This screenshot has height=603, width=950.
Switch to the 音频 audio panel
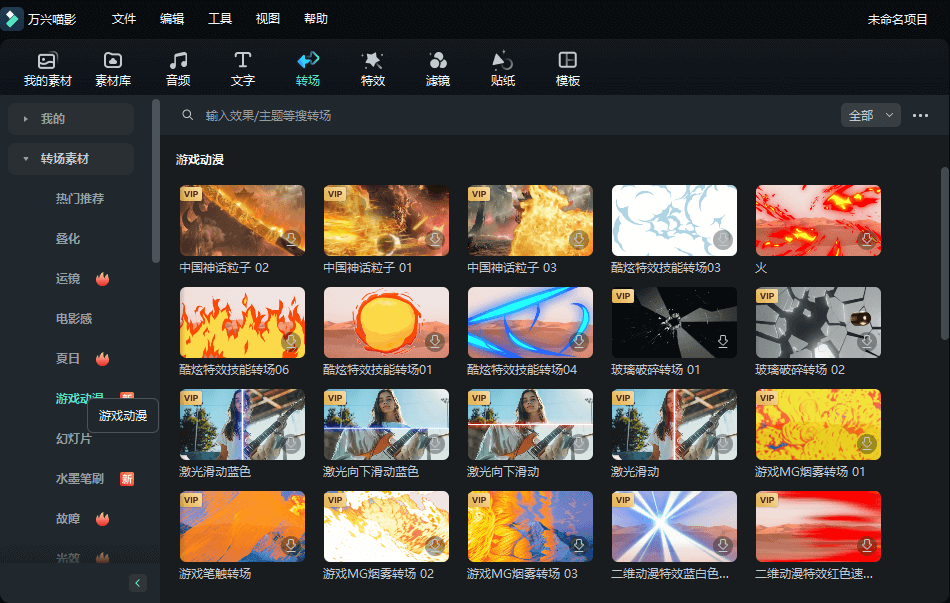(x=178, y=69)
